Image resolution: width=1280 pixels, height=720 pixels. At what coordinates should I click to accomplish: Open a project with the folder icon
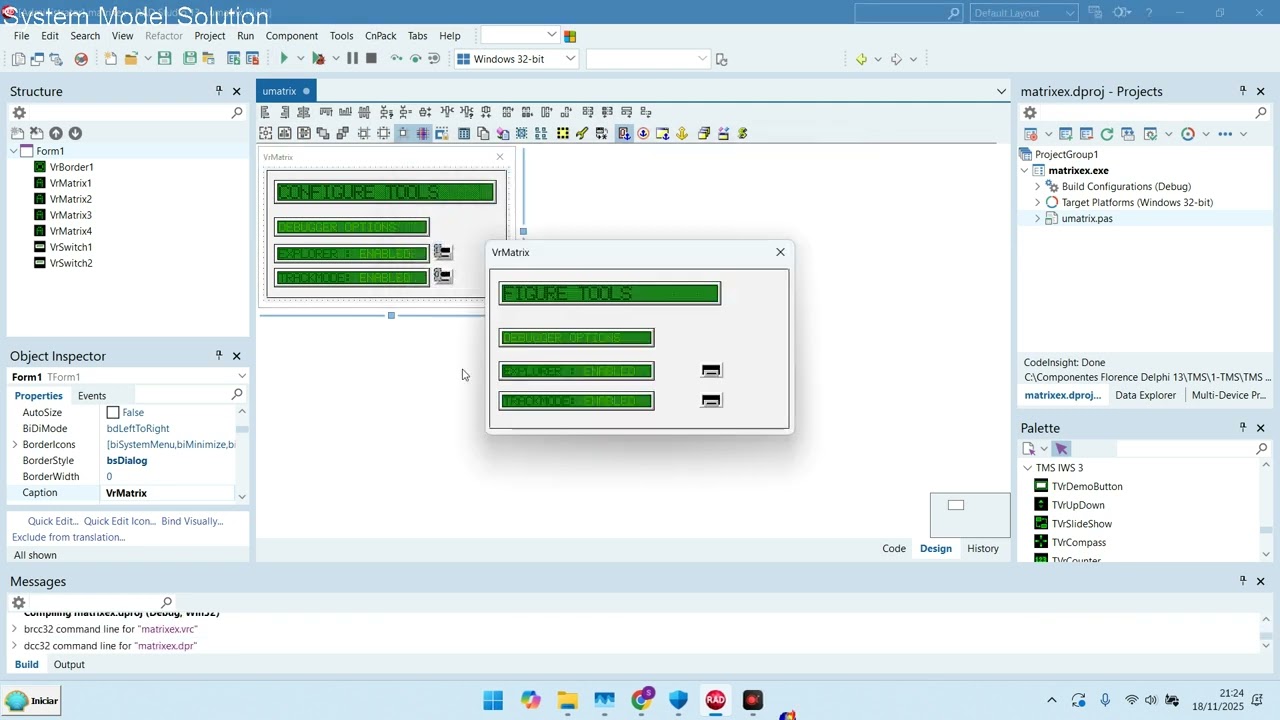click(131, 59)
